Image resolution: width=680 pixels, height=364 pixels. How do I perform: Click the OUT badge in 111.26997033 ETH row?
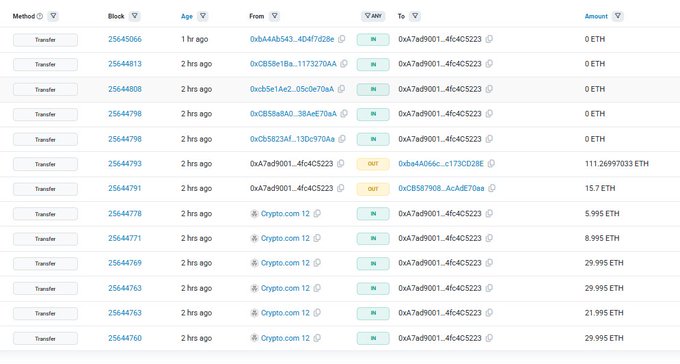[373, 164]
